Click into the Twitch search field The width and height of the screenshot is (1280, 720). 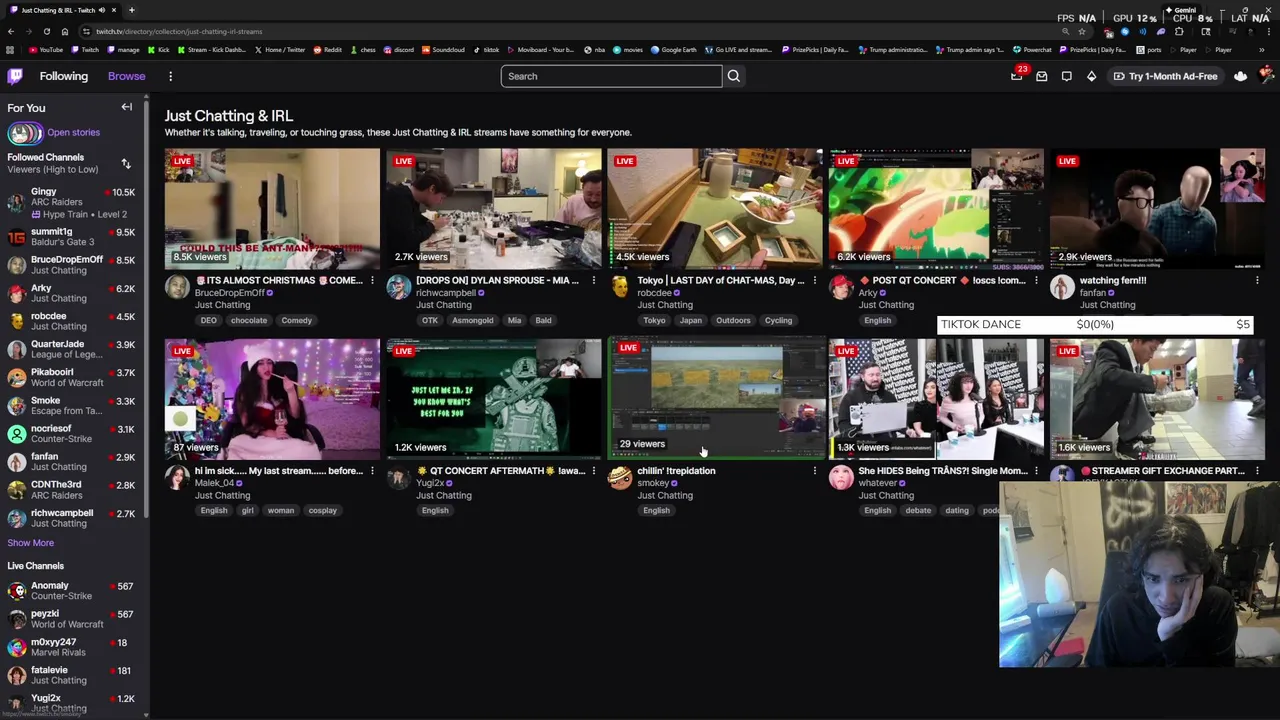[x=611, y=76]
